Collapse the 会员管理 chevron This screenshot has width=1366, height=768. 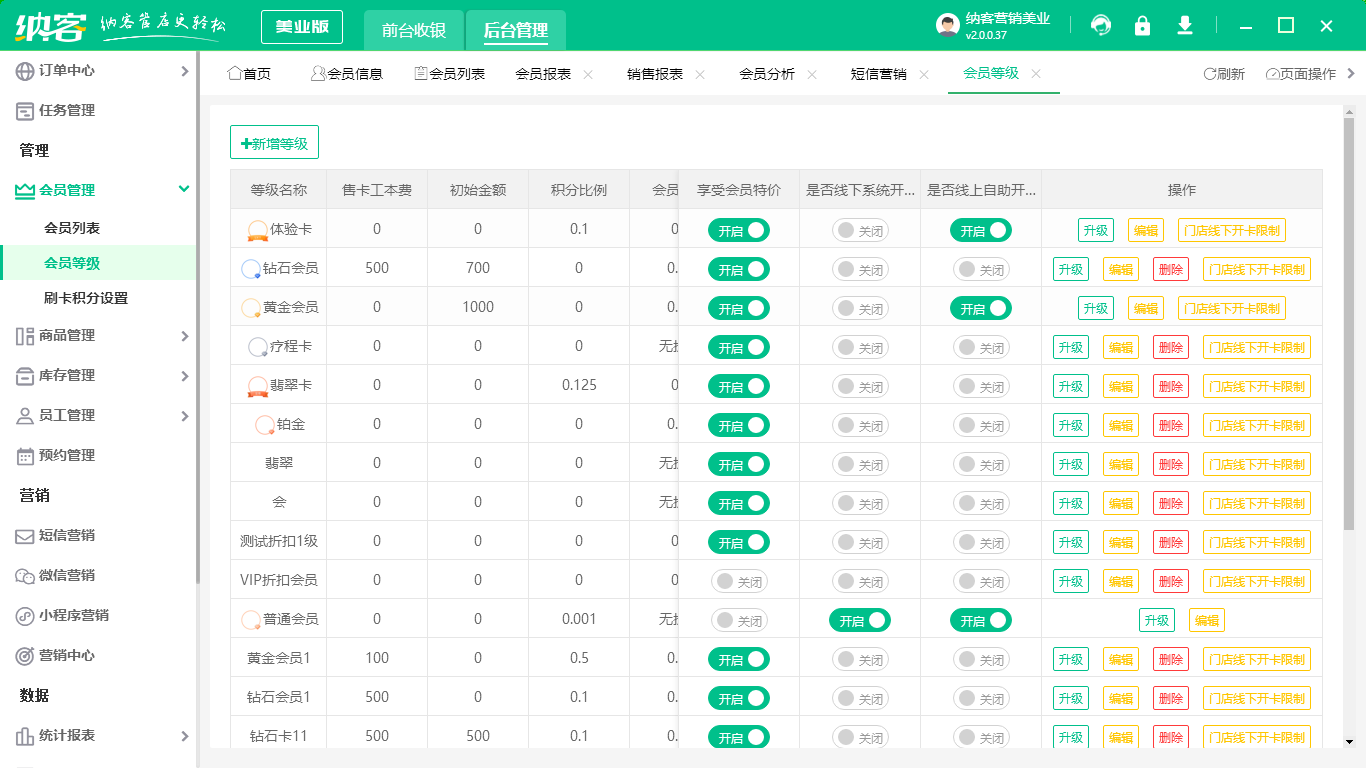click(x=184, y=189)
